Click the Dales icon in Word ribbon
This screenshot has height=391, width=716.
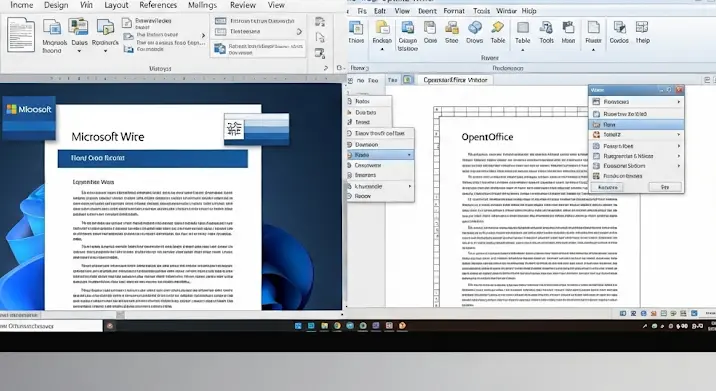(79, 27)
